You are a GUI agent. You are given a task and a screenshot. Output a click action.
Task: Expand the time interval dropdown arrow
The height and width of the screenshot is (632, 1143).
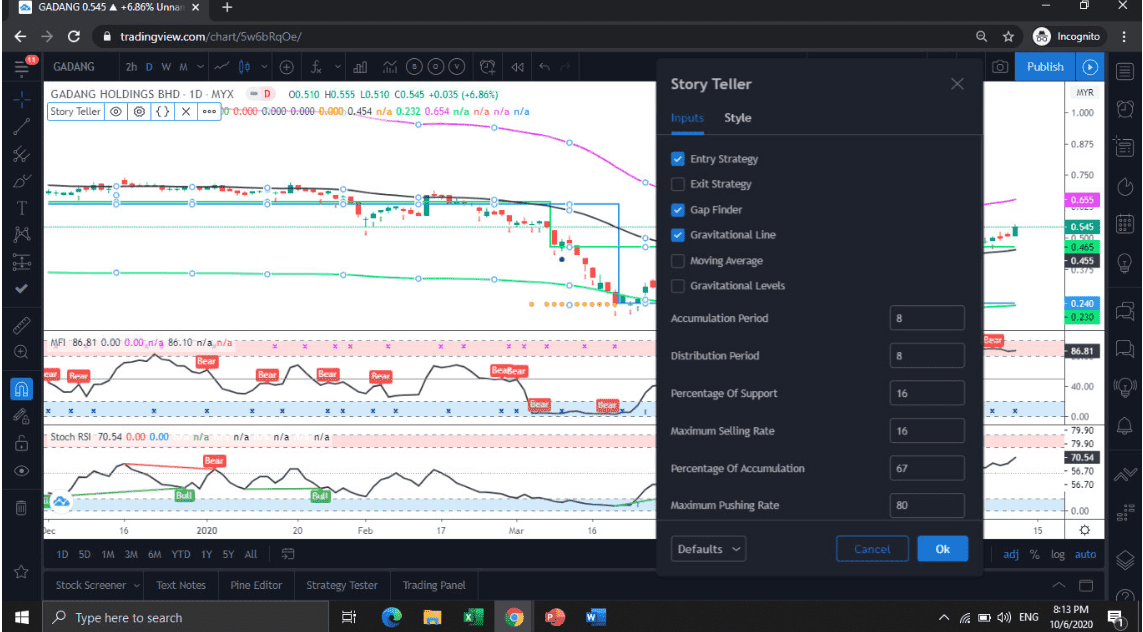[202, 67]
